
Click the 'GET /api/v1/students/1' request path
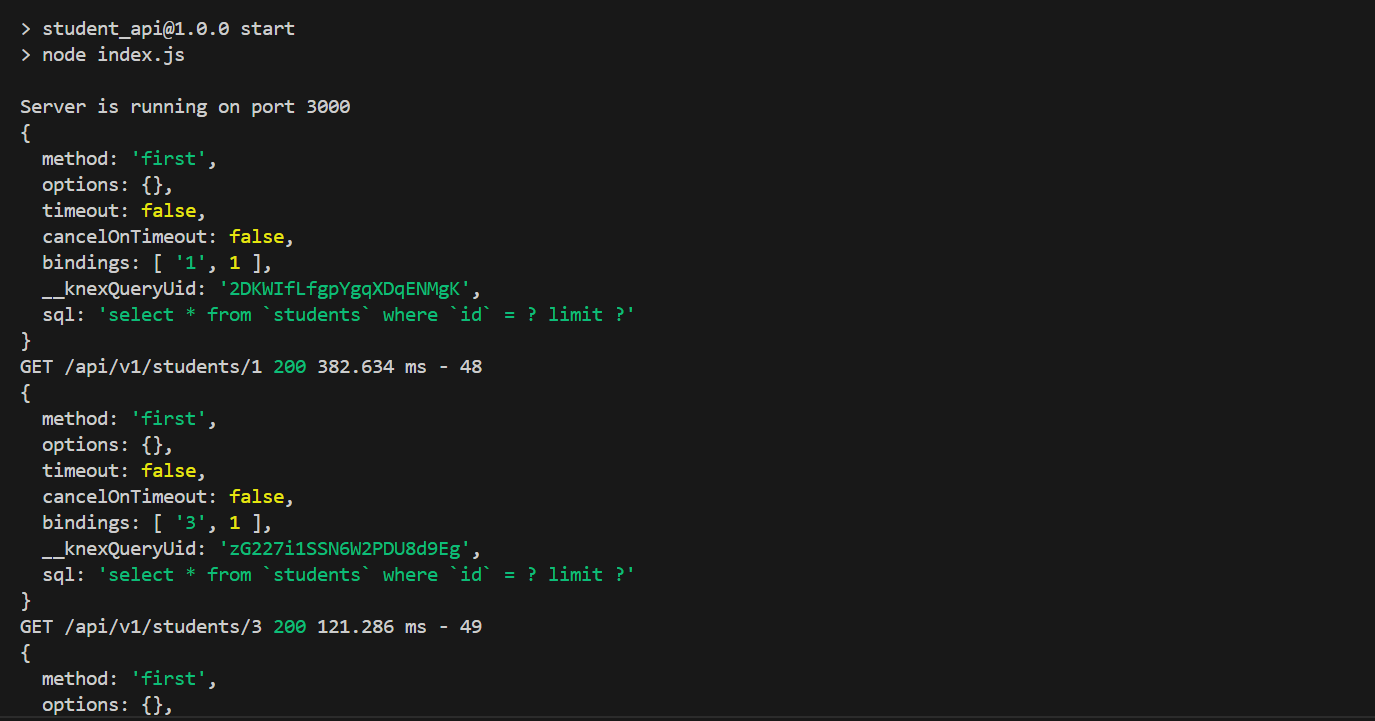click(x=141, y=367)
